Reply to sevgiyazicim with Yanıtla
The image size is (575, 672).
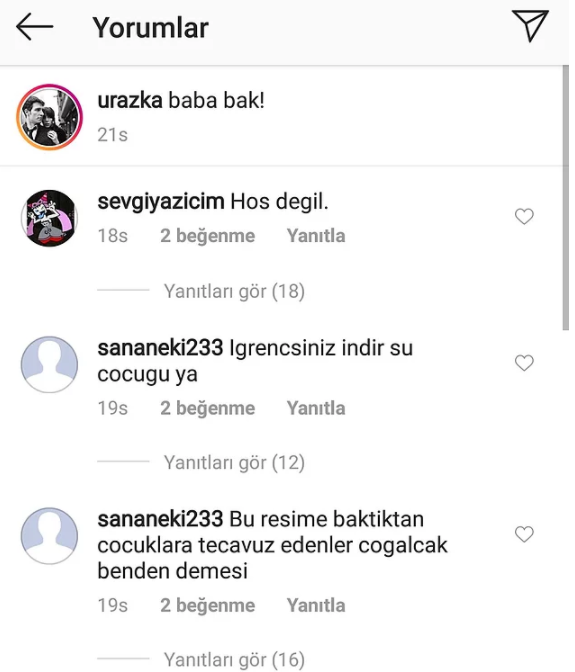[x=316, y=236]
